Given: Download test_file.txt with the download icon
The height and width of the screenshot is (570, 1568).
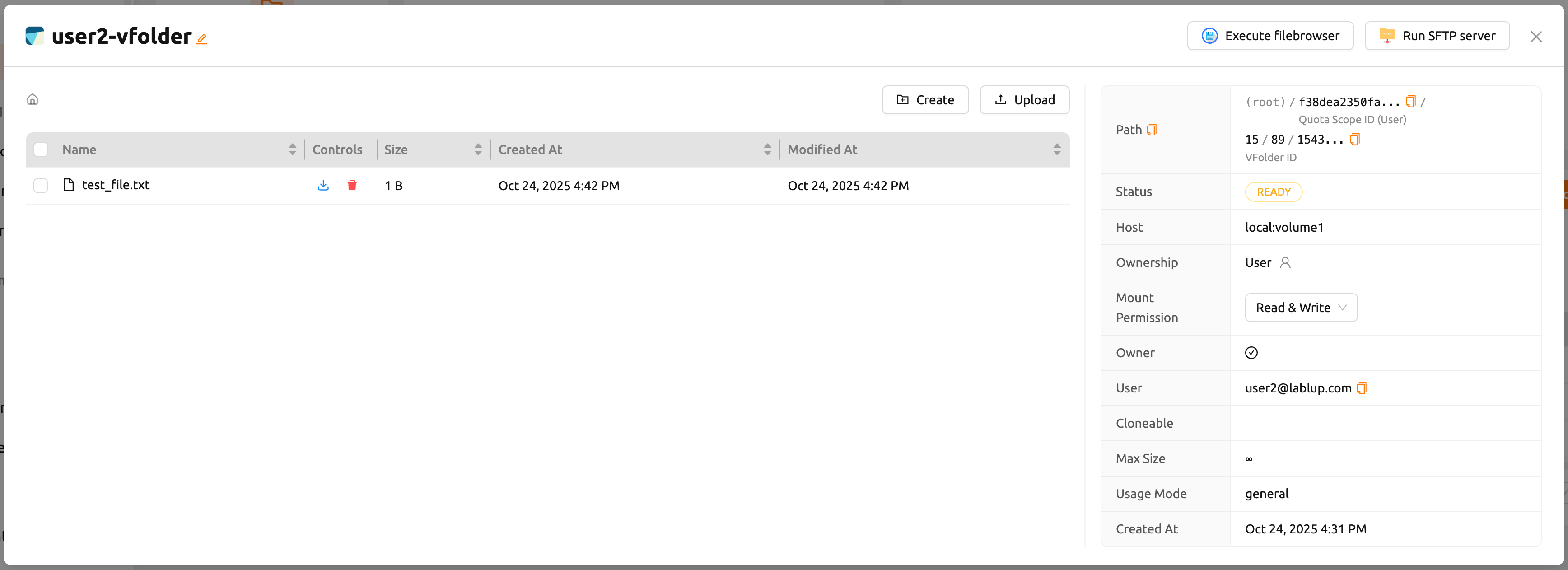Looking at the screenshot, I should pos(323,185).
